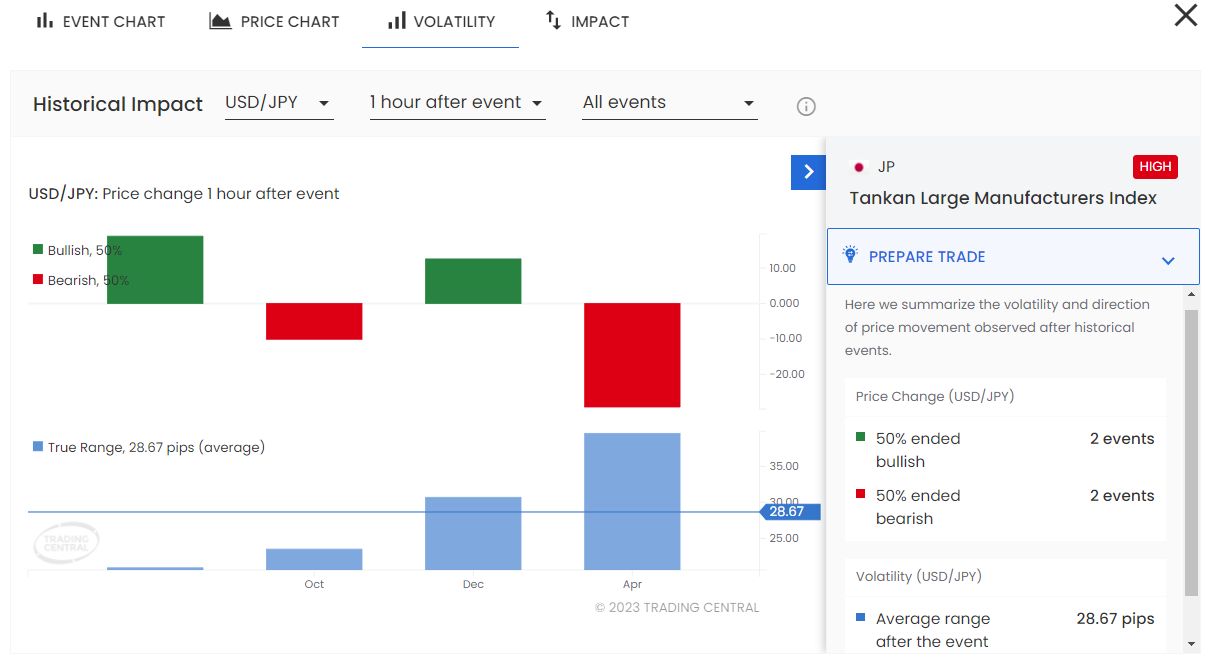The width and height of the screenshot is (1215, 666).
Task: Close the panel with X icon
Action: coord(1185,16)
